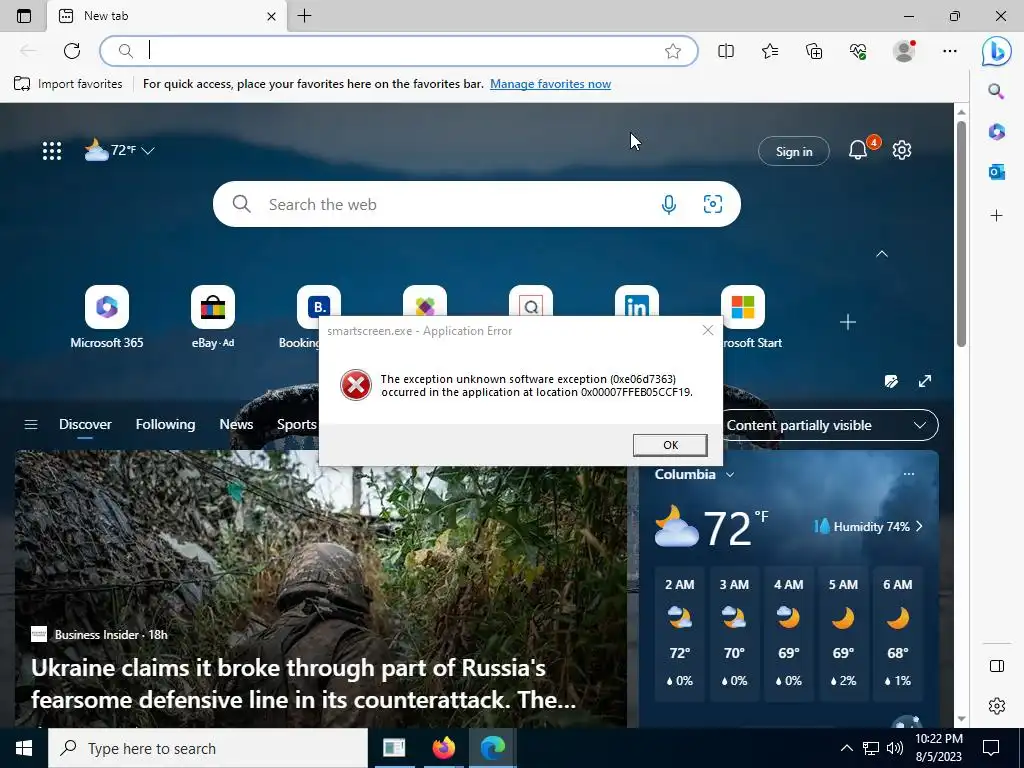Open the Collections icon

[814, 51]
